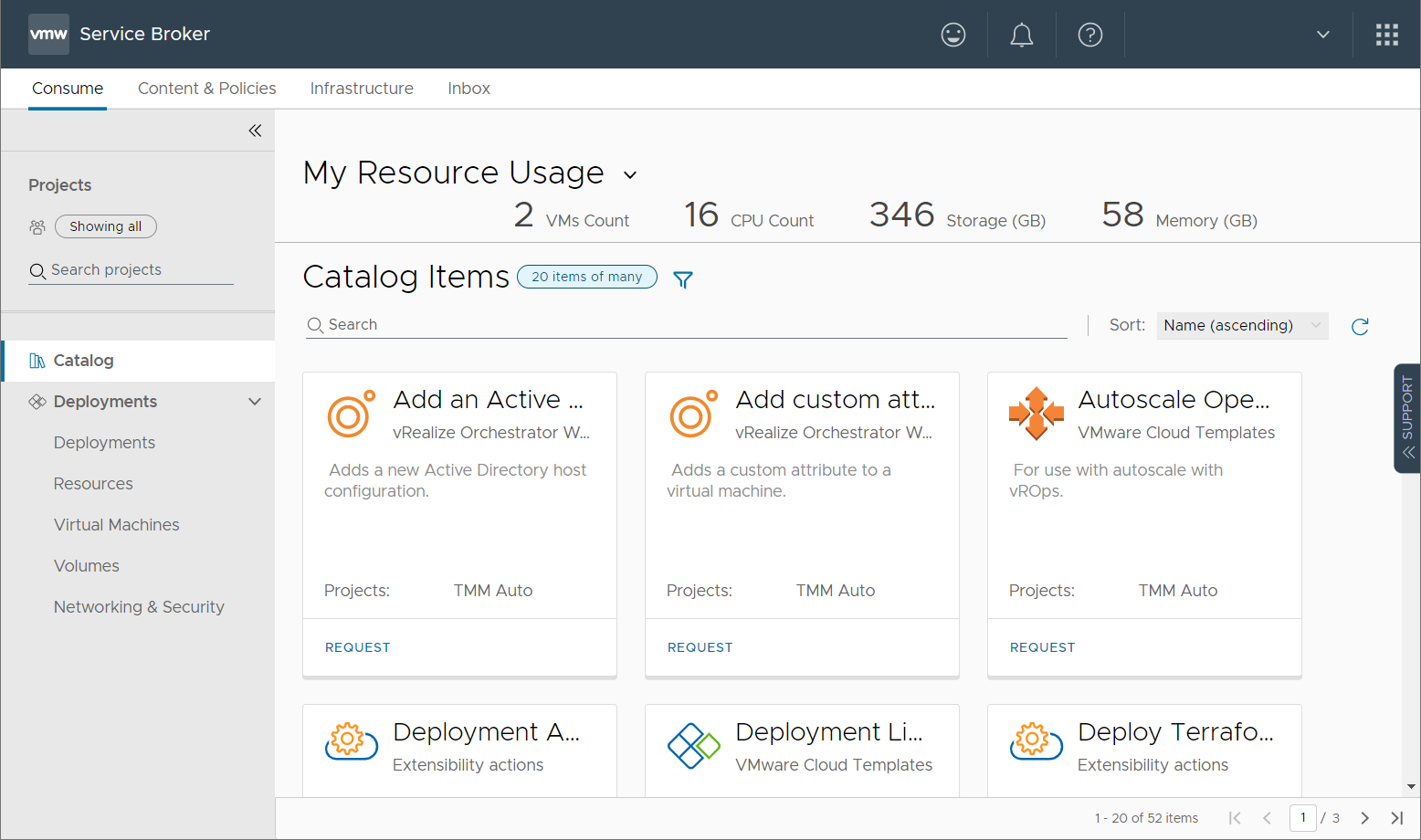Click the Catalog sidebar icon

[x=37, y=361]
